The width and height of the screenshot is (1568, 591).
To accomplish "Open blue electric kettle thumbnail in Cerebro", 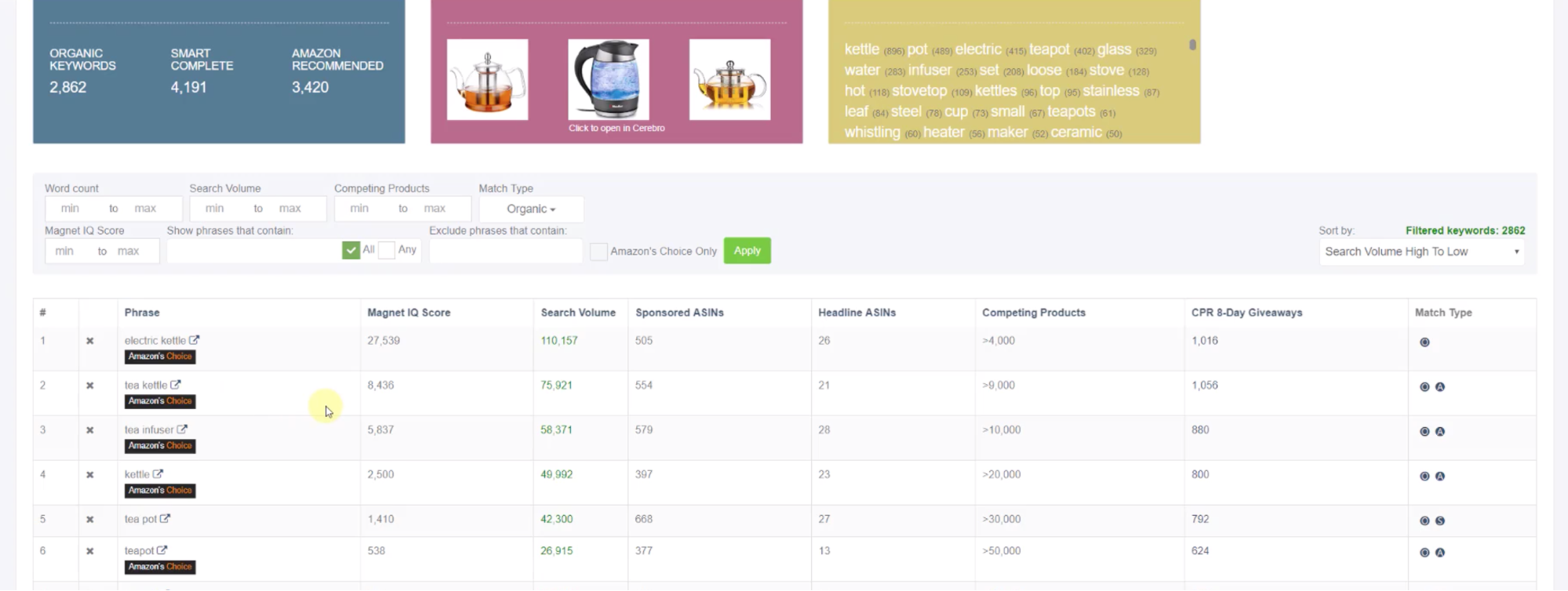I will click(609, 80).
